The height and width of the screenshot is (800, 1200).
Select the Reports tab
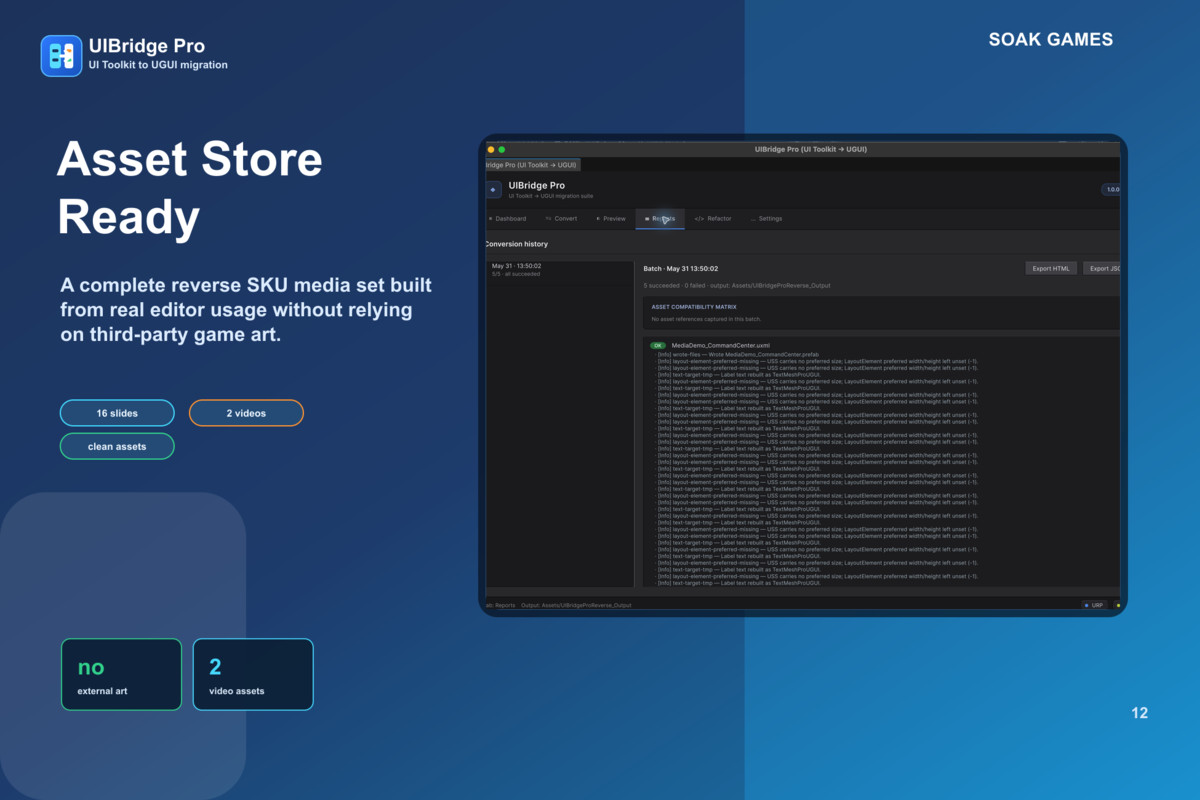pyautogui.click(x=660, y=218)
